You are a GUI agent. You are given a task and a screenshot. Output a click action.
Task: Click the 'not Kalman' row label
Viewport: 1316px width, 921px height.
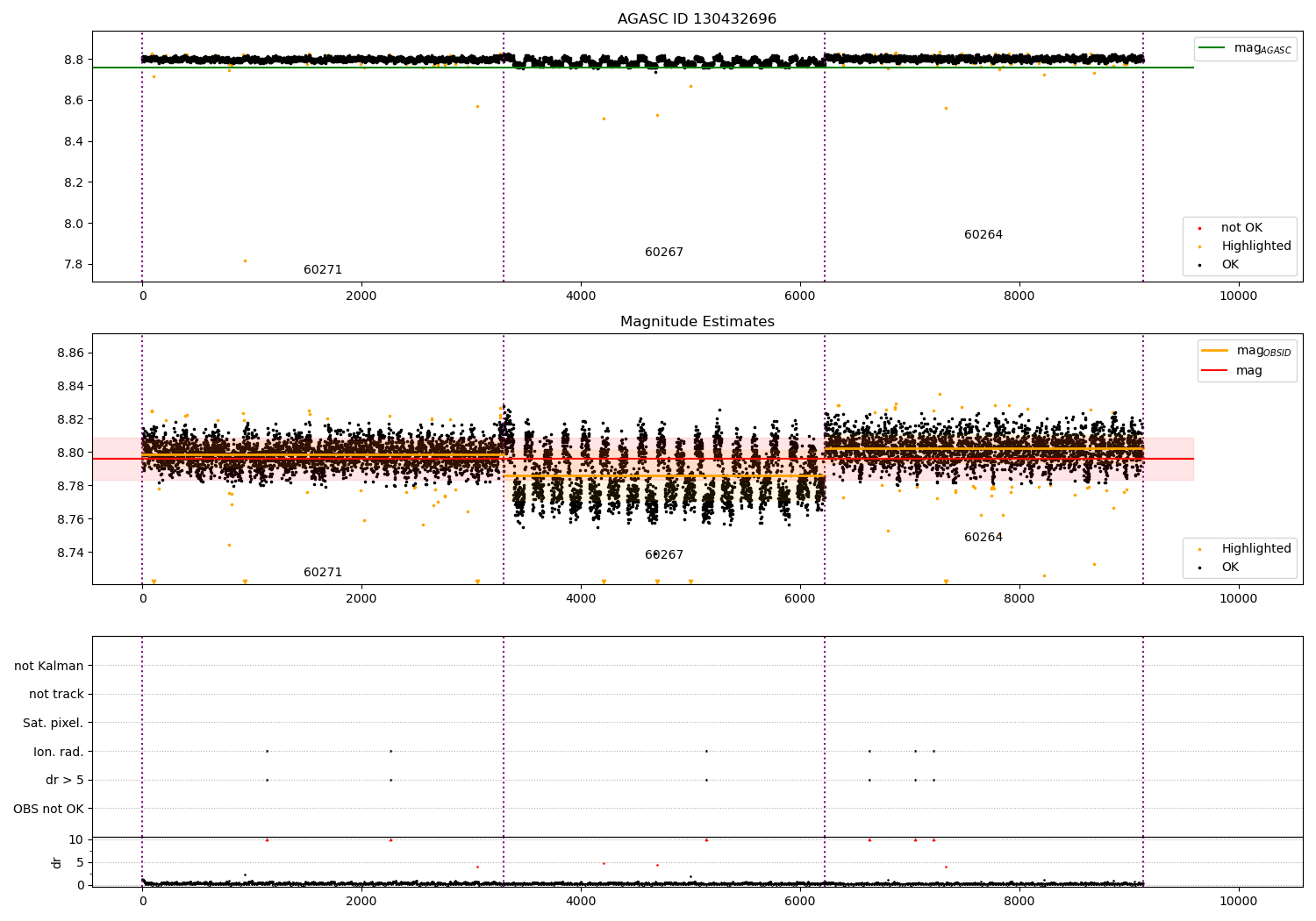(x=49, y=667)
